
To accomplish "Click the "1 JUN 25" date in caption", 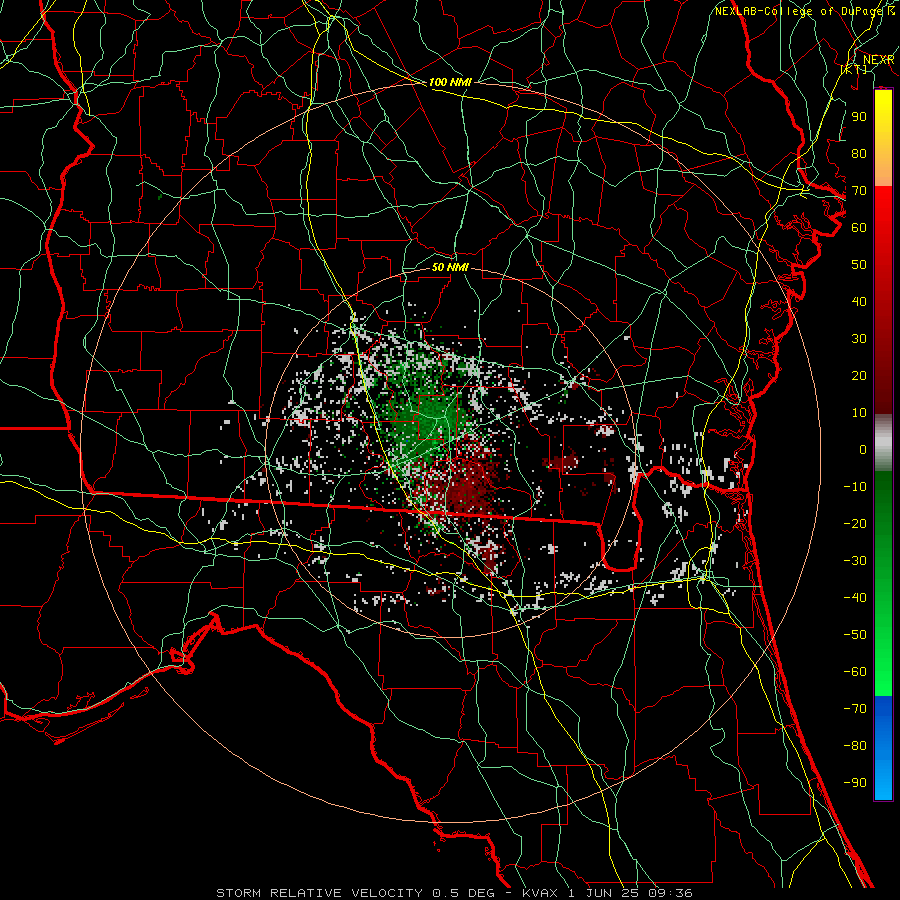I will pos(604,893).
